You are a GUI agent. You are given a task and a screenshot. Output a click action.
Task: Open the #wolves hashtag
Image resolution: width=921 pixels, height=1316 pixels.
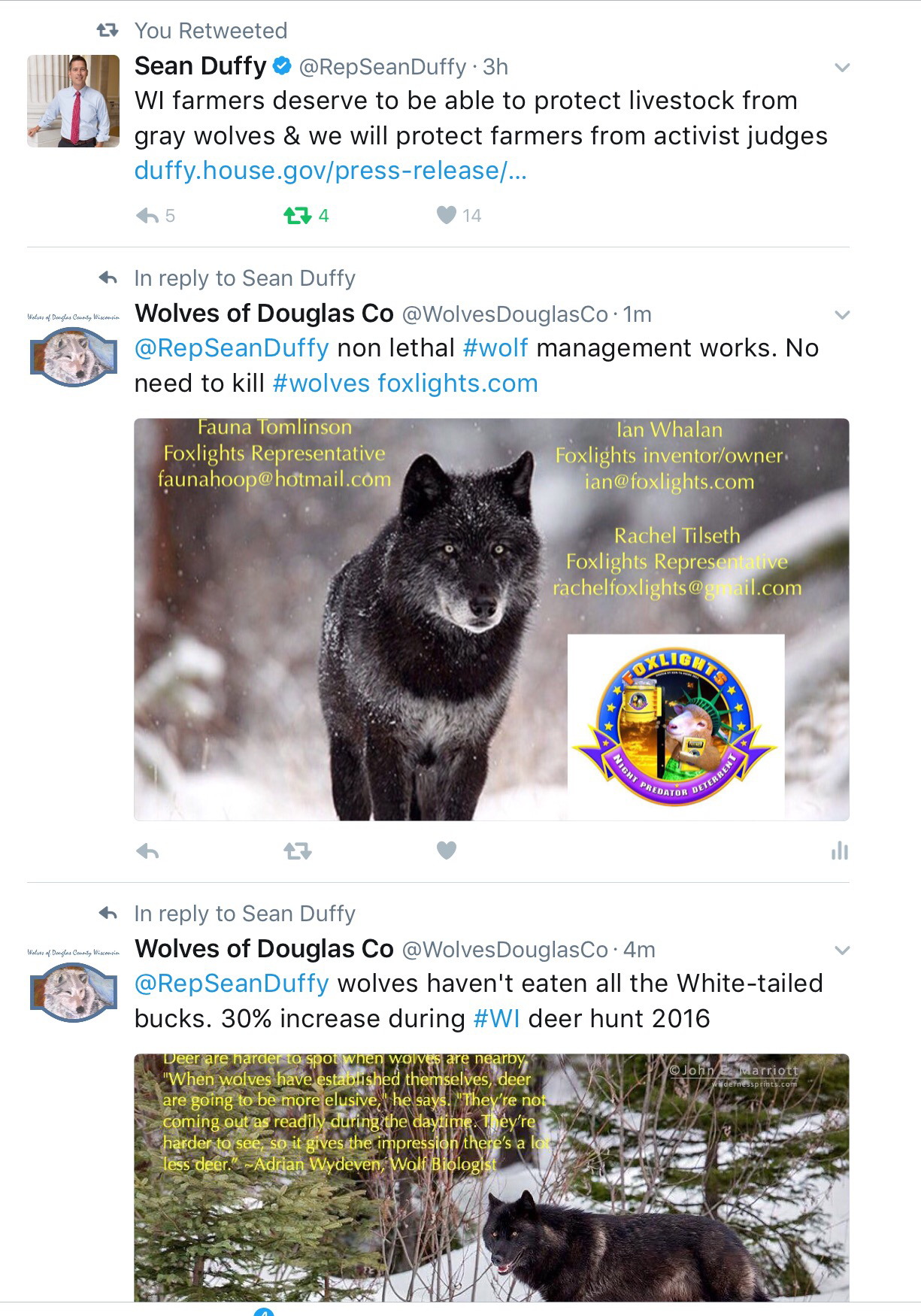pos(321,384)
